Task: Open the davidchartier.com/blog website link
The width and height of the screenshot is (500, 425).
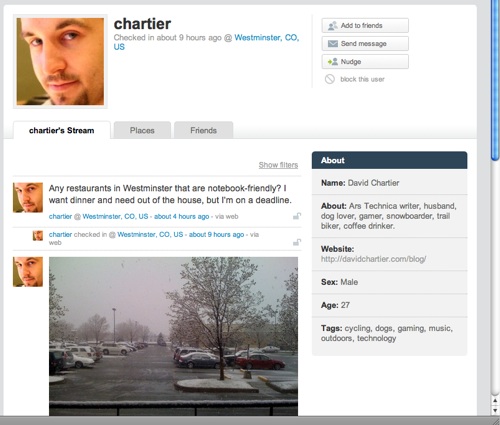Action: point(373,259)
